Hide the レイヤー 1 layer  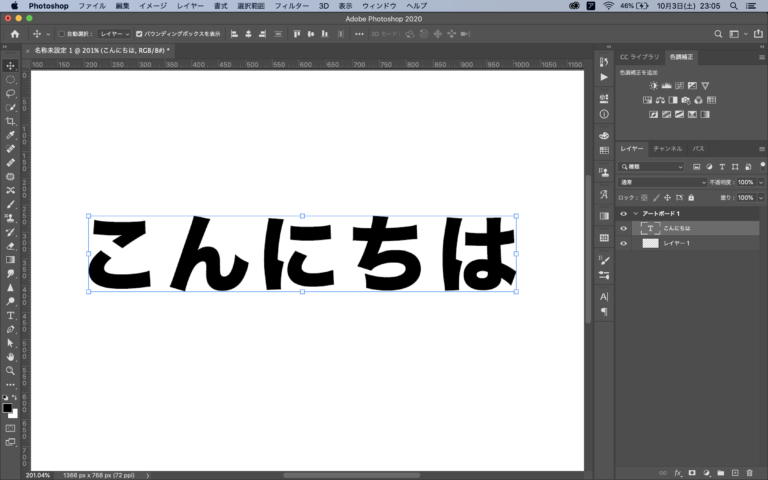coord(623,243)
